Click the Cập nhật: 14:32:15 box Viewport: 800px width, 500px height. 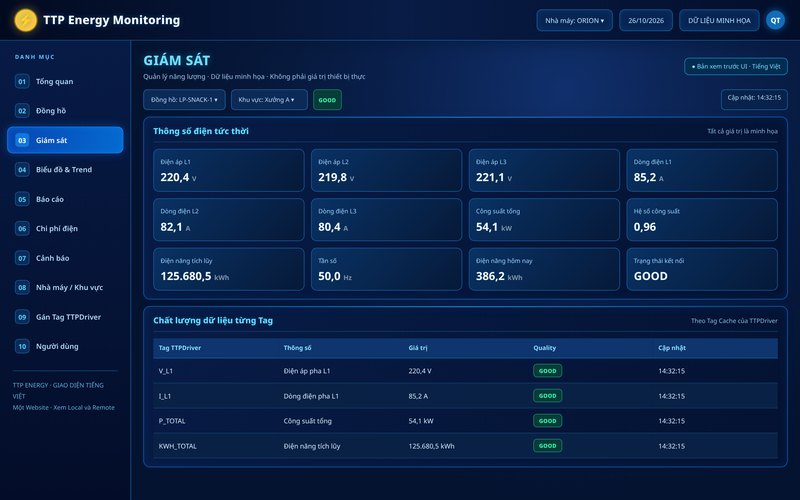754,99
